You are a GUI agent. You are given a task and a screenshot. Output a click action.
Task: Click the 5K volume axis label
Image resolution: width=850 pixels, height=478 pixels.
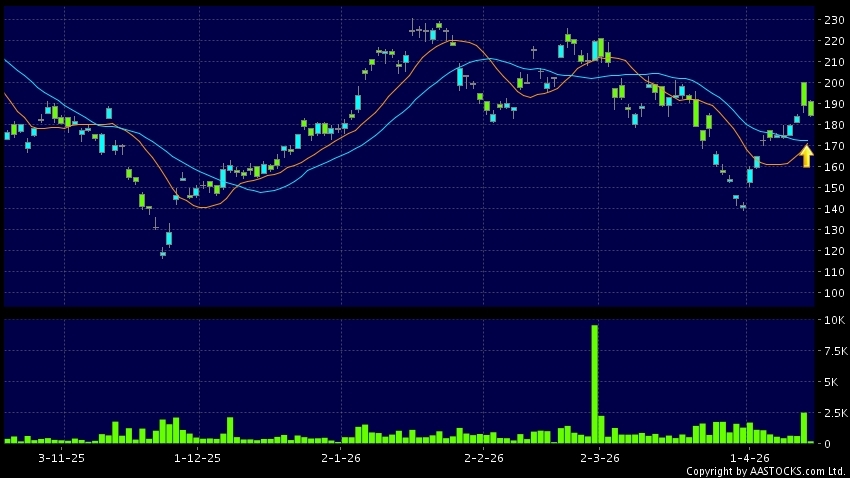(x=834, y=382)
